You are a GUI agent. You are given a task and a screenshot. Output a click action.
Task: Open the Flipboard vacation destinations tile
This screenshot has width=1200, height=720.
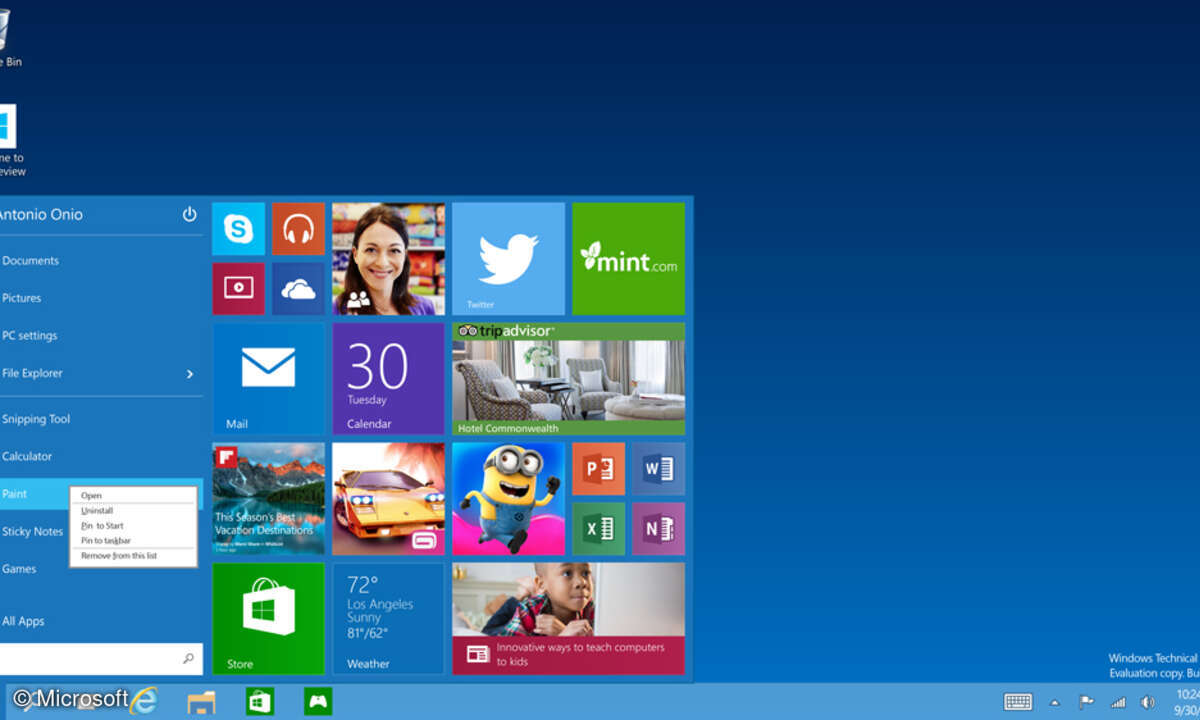[268, 499]
